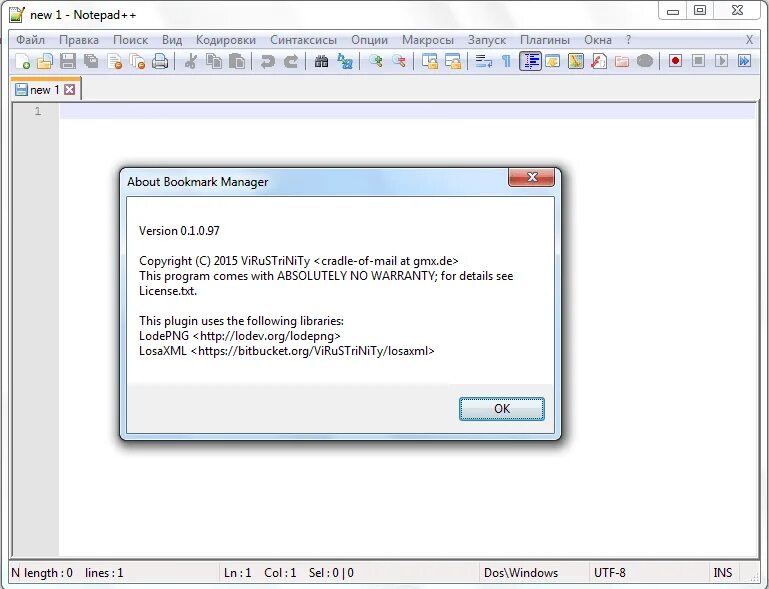Confirm the About dialog with OK
Image resolution: width=769 pixels, height=589 pixels.
502,409
